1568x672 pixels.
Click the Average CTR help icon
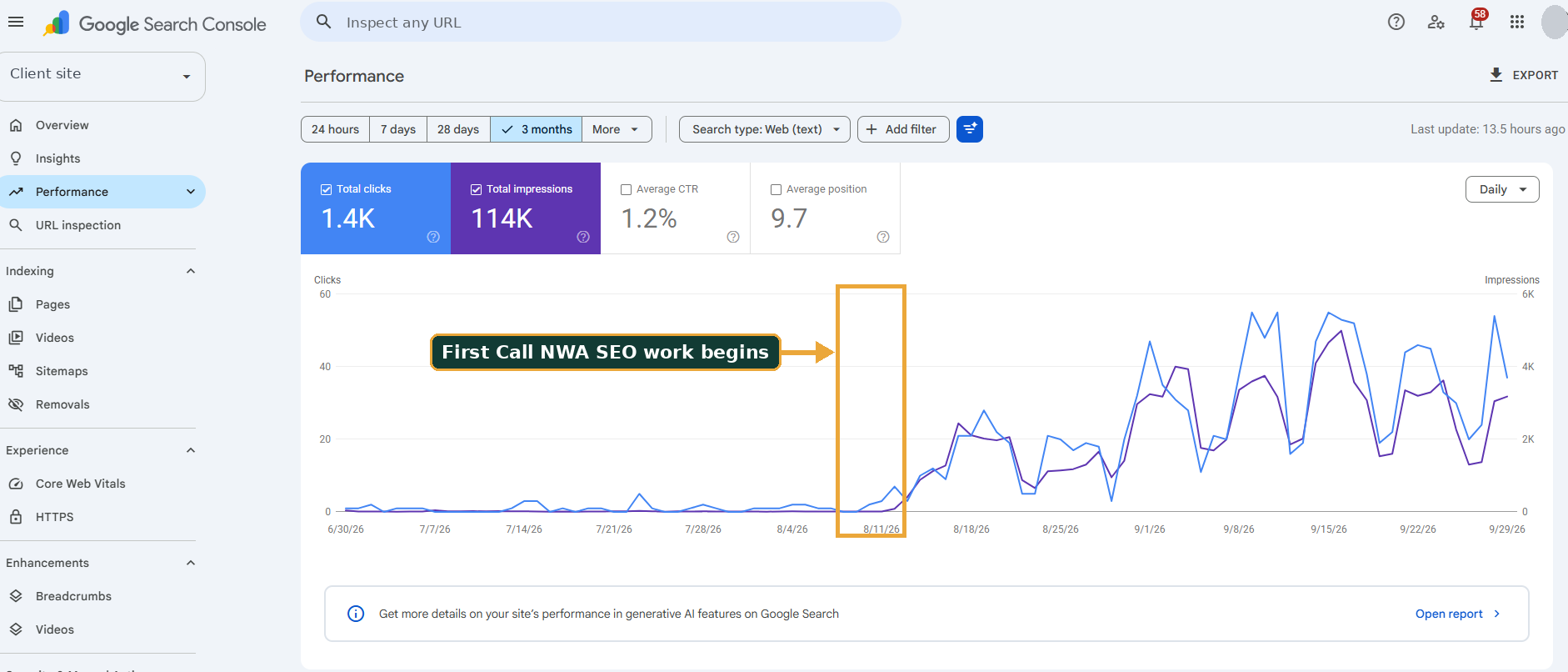pos(733,237)
